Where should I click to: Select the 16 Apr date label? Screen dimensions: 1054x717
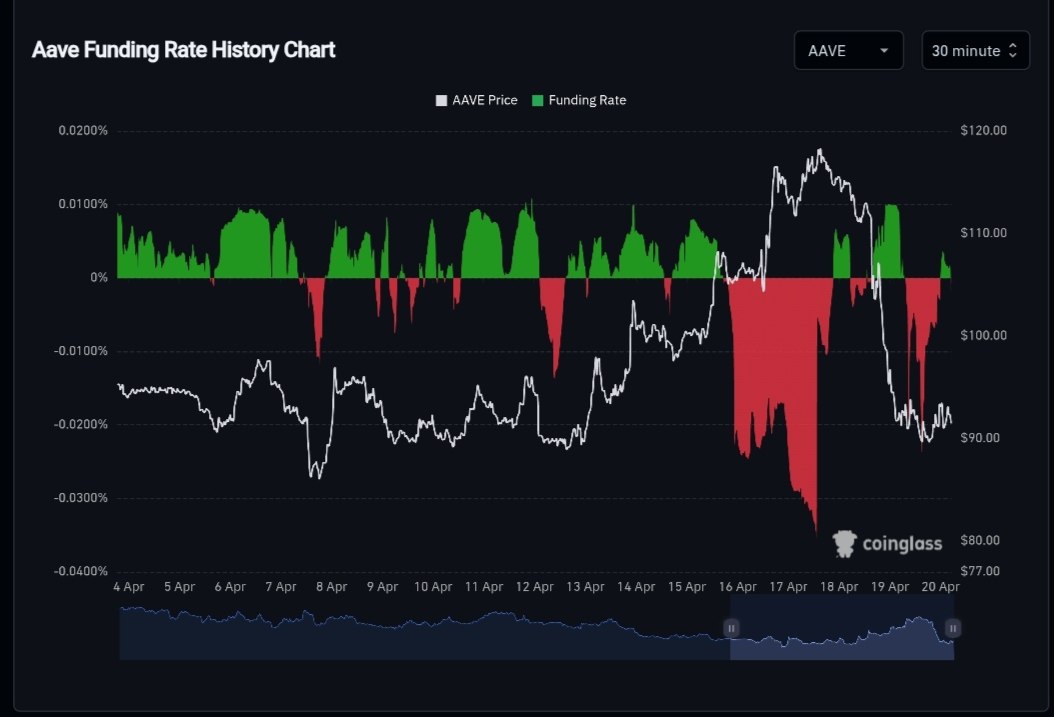click(737, 587)
